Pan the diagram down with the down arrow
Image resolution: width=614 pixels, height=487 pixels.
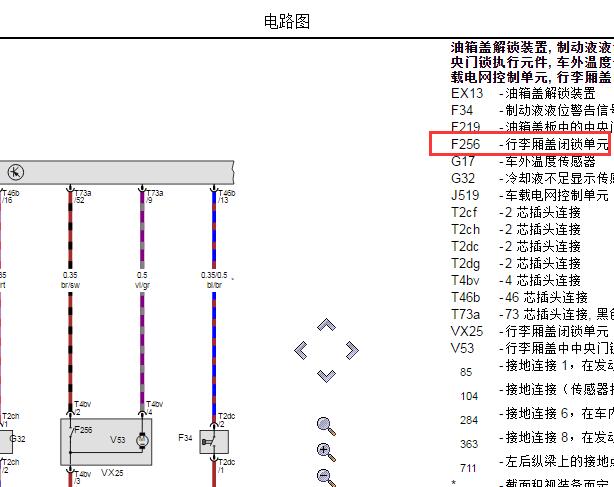pyautogui.click(x=326, y=375)
